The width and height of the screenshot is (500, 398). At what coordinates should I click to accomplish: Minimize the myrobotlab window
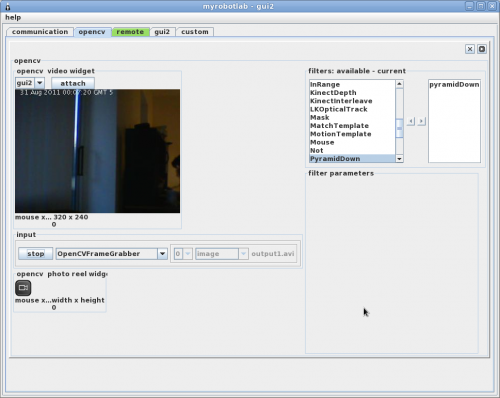coord(469,6)
